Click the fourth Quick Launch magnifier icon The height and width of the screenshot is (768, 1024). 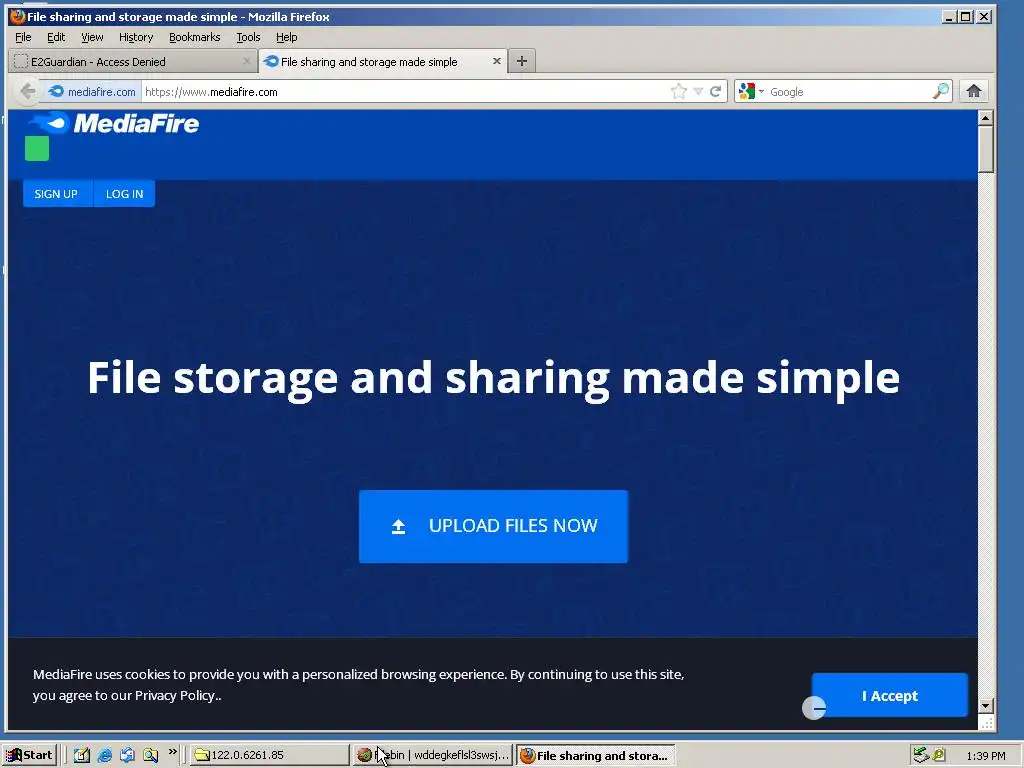[150, 755]
